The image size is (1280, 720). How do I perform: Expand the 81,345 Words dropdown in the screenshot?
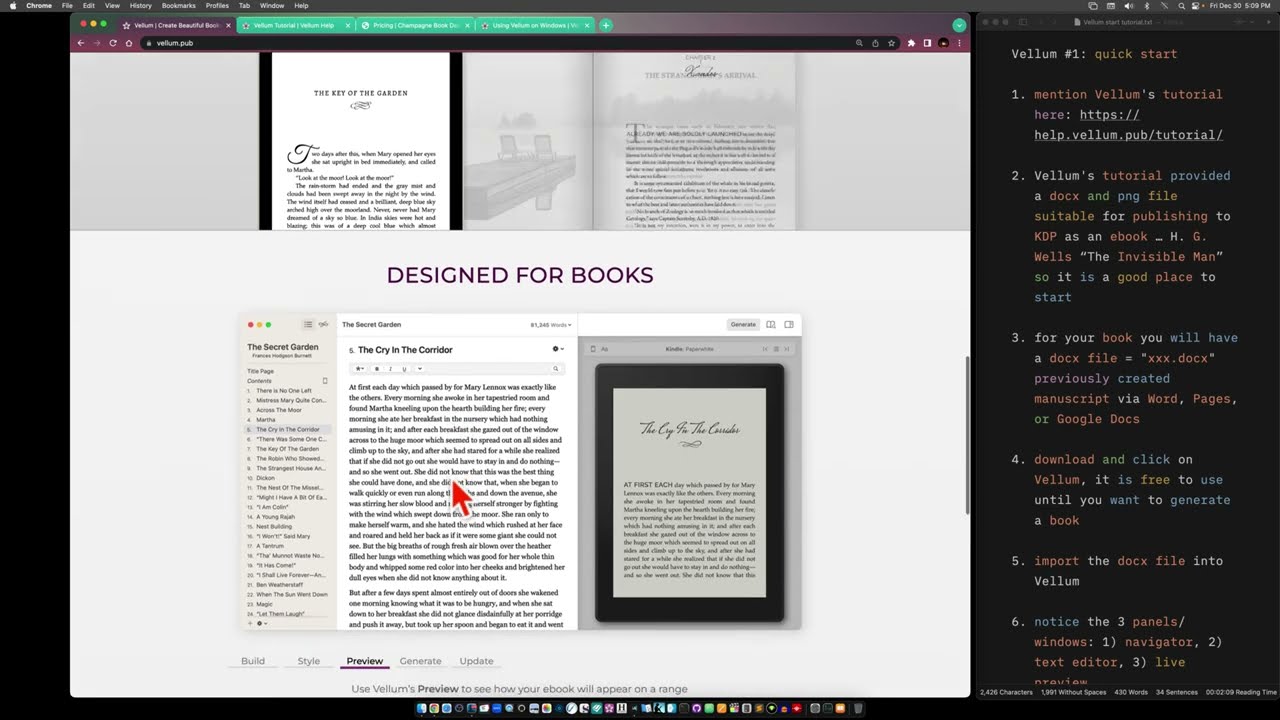551,325
